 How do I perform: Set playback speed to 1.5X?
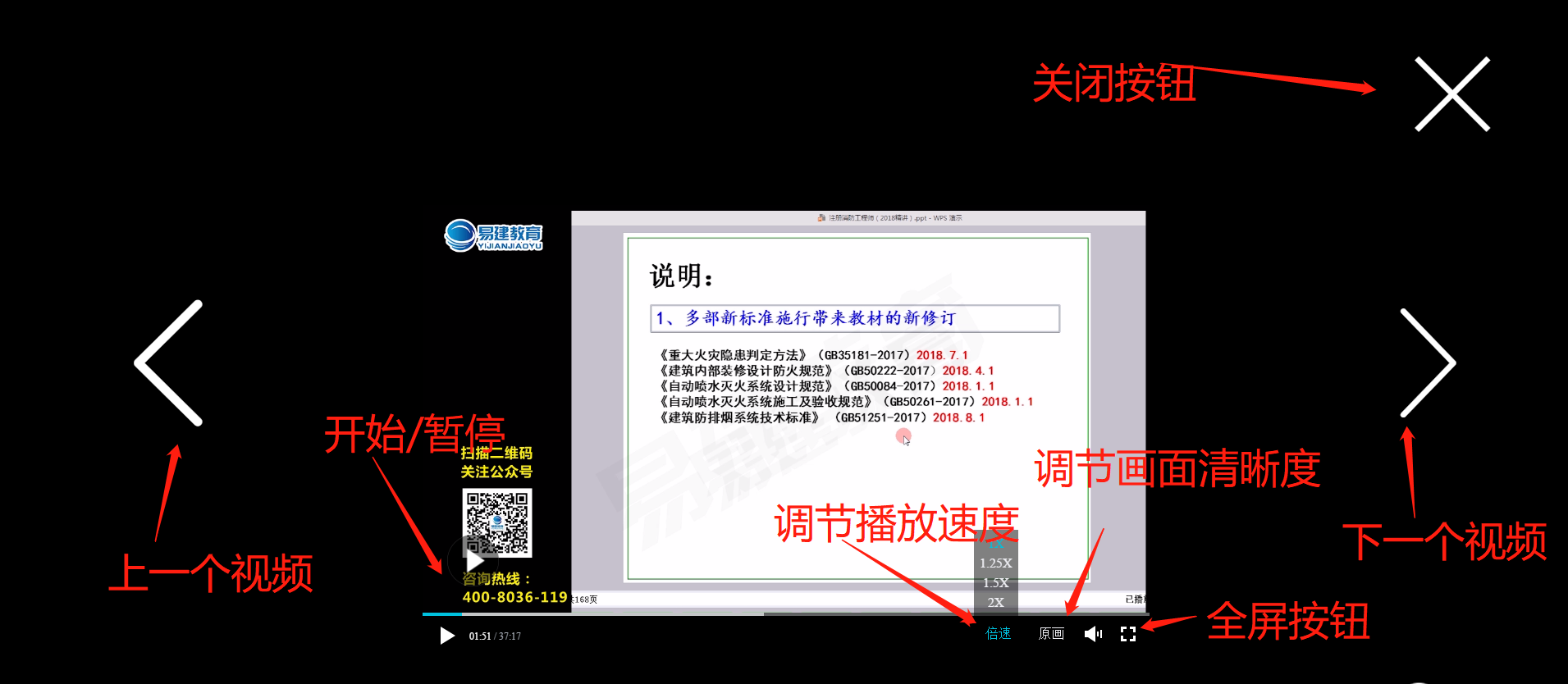coord(995,583)
